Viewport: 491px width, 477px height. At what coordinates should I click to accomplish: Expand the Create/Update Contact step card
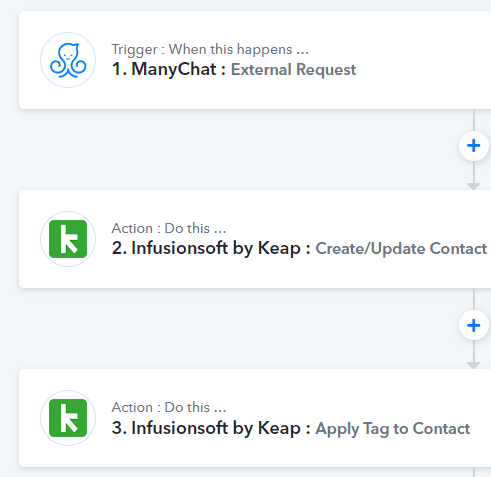pos(255,239)
